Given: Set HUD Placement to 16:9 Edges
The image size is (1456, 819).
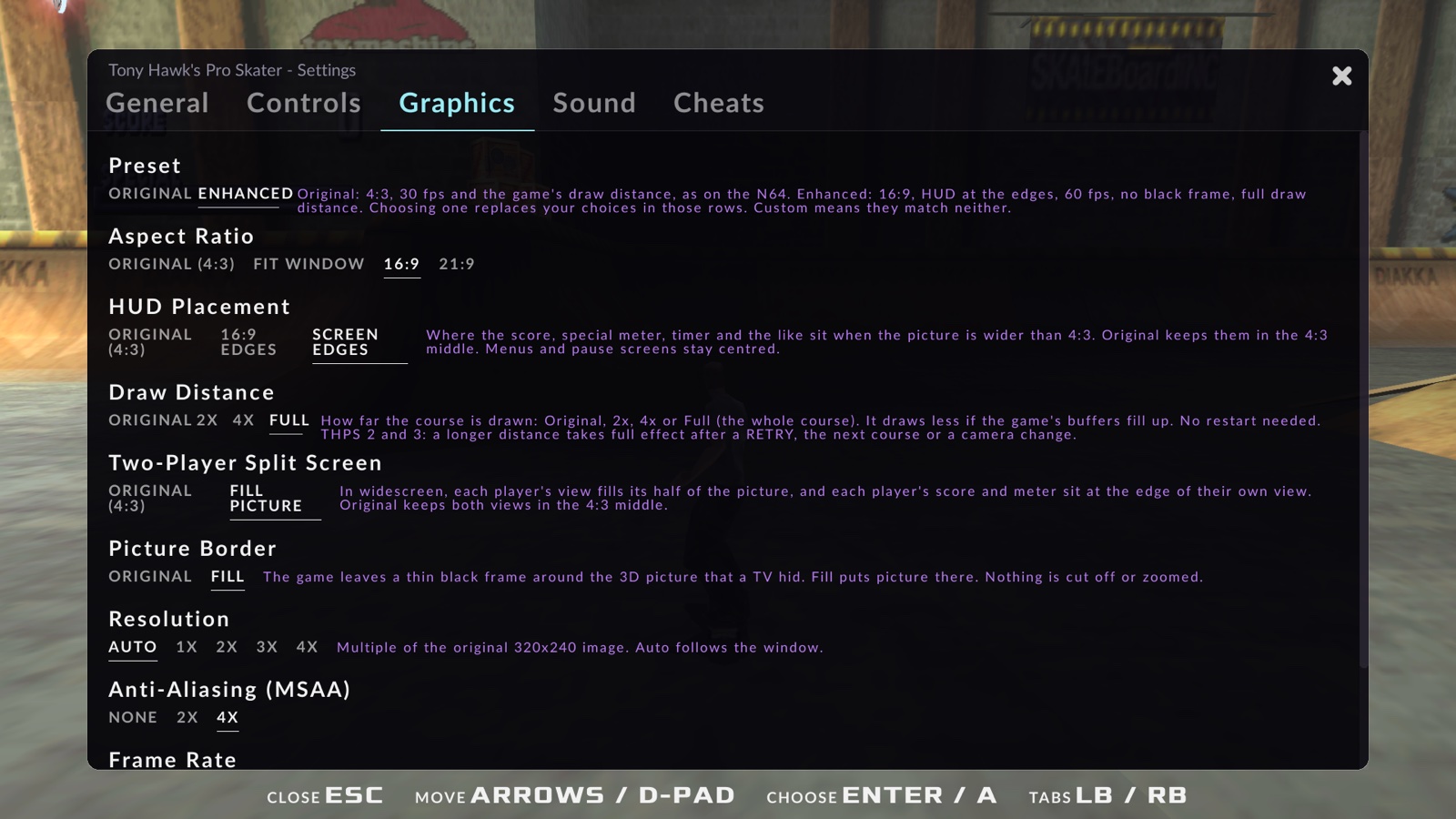Looking at the screenshot, I should [248, 342].
